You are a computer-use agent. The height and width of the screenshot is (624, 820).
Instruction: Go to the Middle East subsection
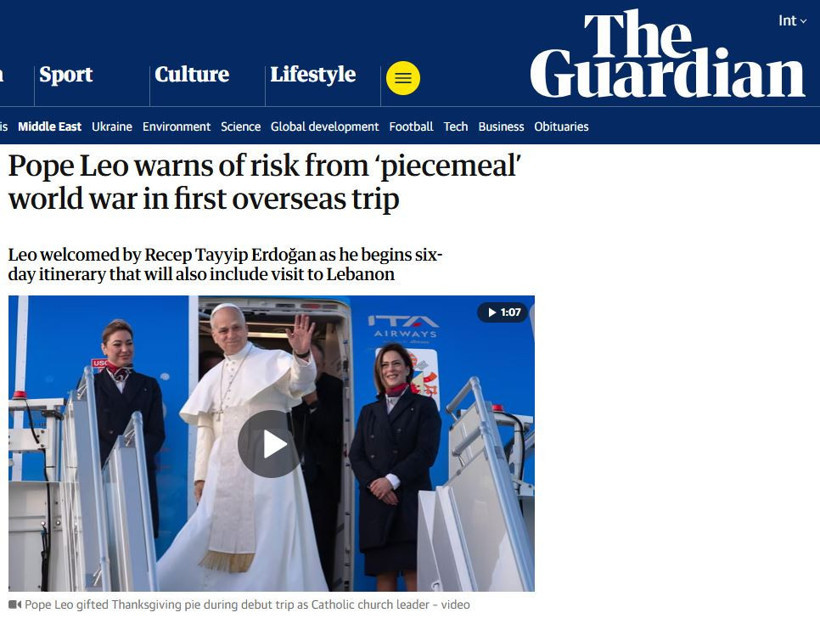[50, 127]
